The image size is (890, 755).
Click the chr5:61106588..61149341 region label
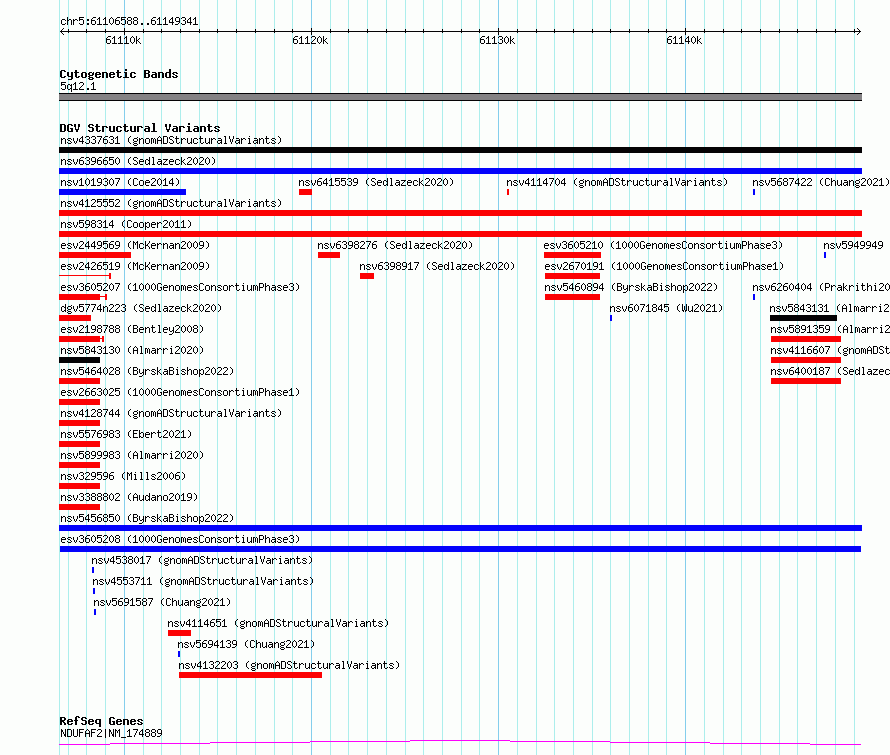129,22
